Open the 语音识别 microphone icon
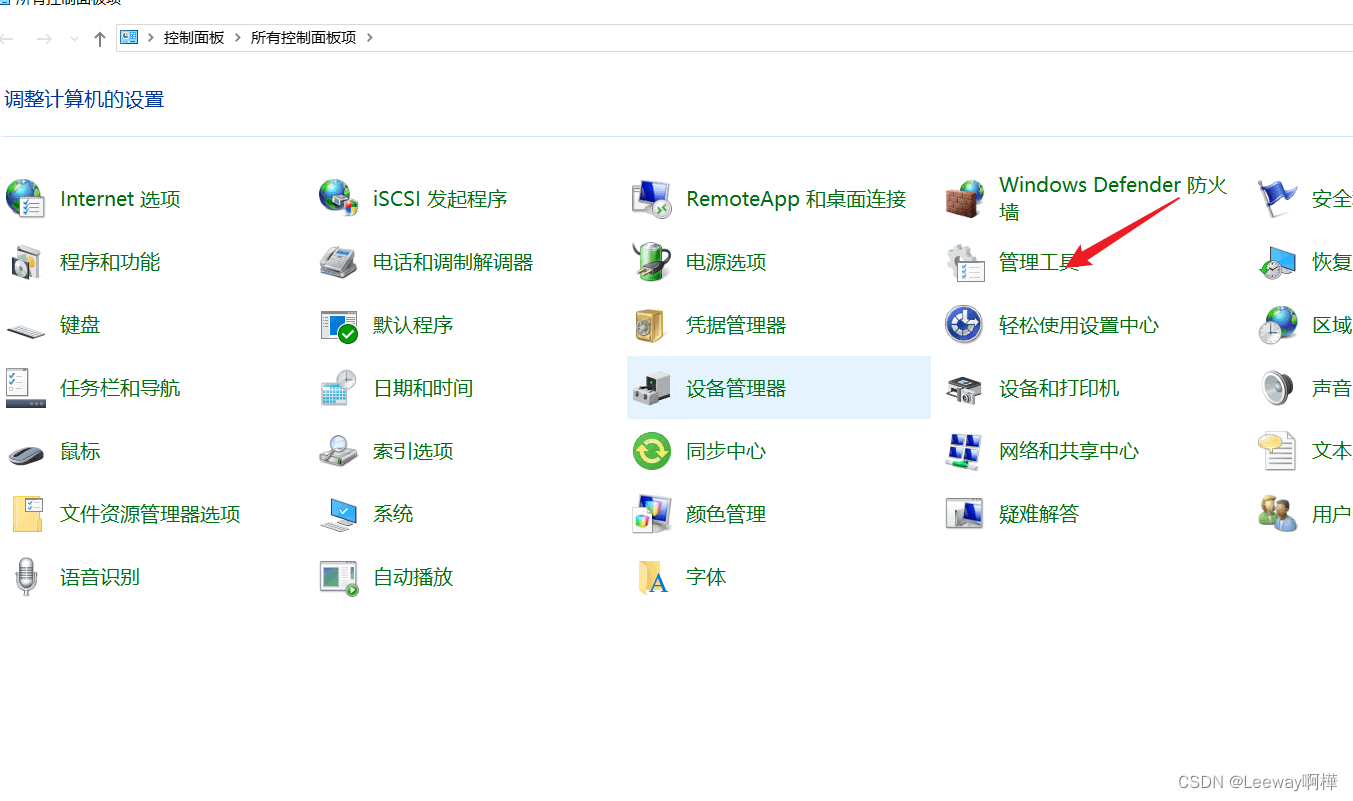Image resolution: width=1353 pixels, height=801 pixels. [x=26, y=577]
